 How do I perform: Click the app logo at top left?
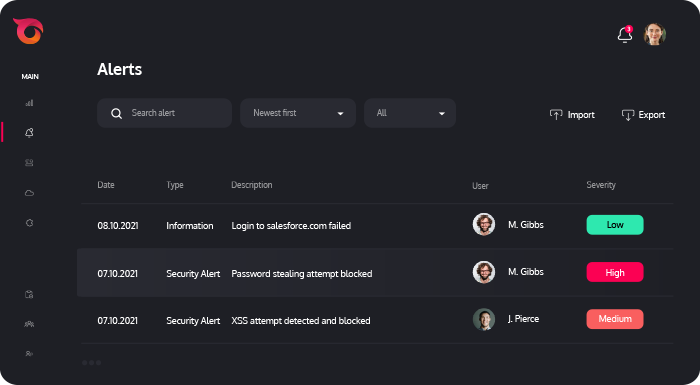tap(28, 31)
